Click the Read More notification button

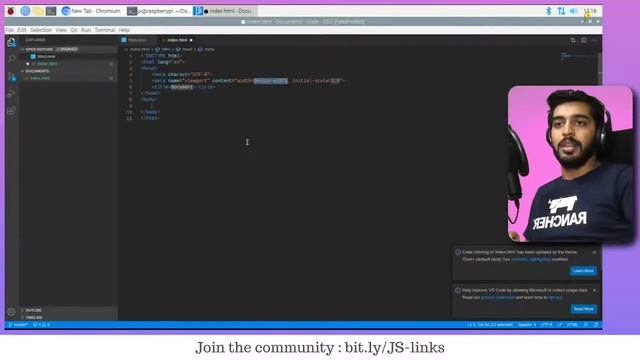coord(584,309)
